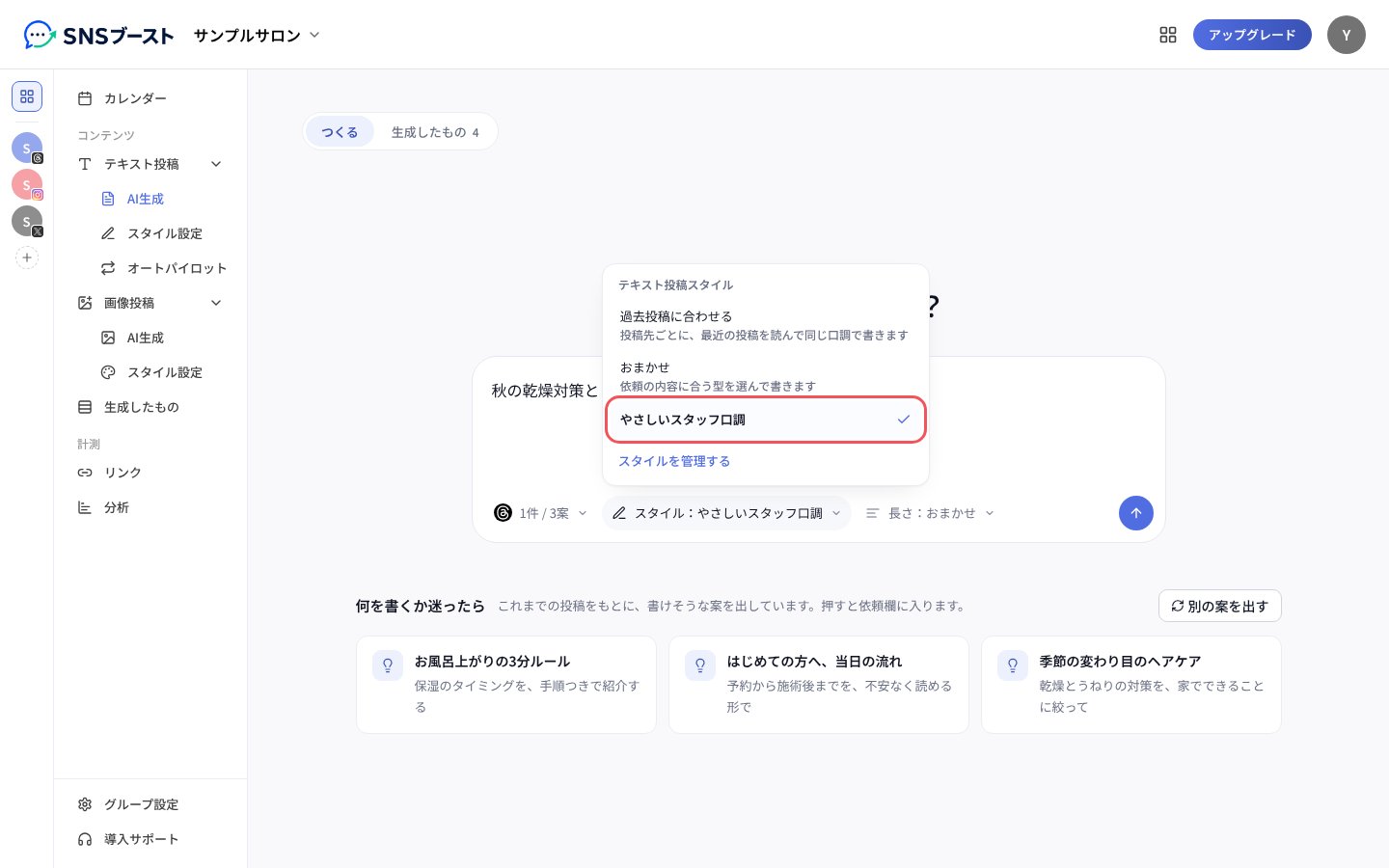The width and height of the screenshot is (1389, 868).
Task: Toggle the スタイル：やさしいスタッフ口調 dropdown
Action: pyautogui.click(x=726, y=513)
